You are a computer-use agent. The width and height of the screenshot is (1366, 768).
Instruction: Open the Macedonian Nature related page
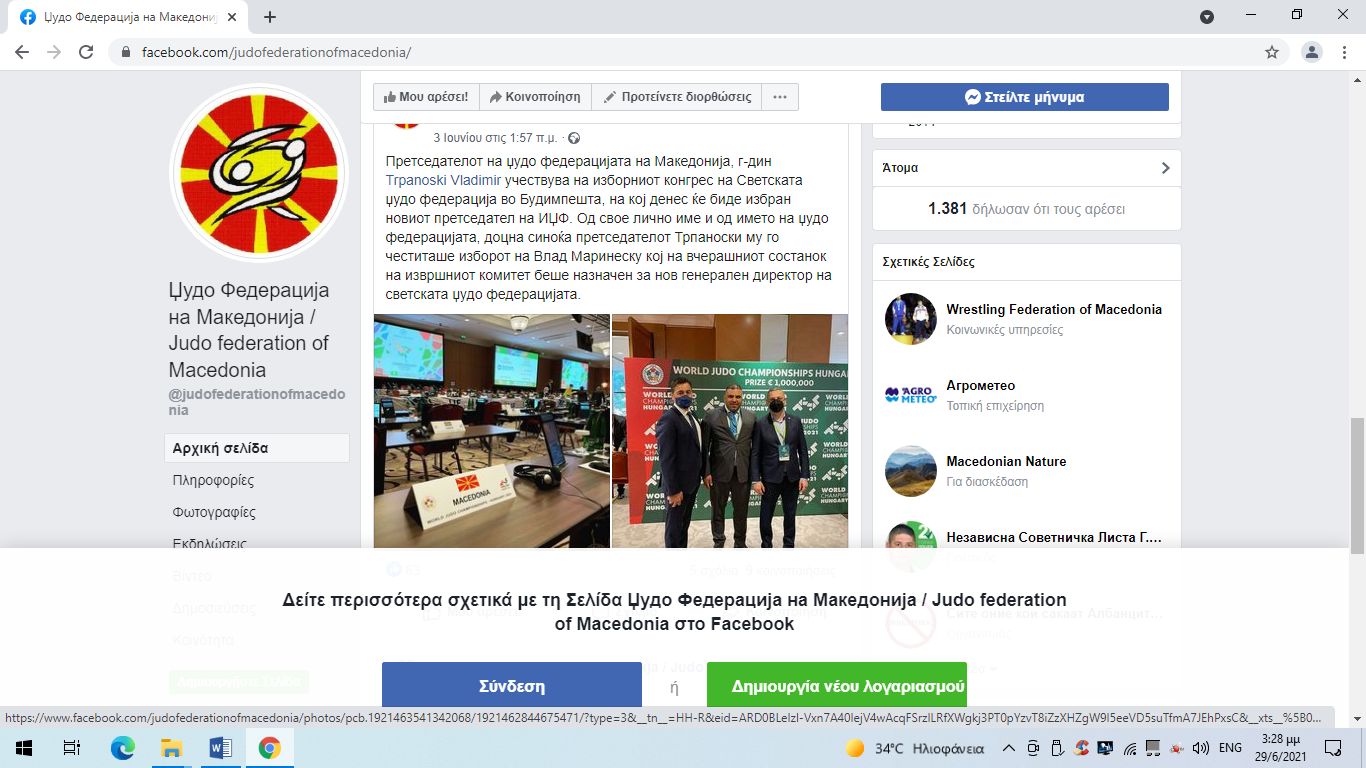click(1006, 461)
